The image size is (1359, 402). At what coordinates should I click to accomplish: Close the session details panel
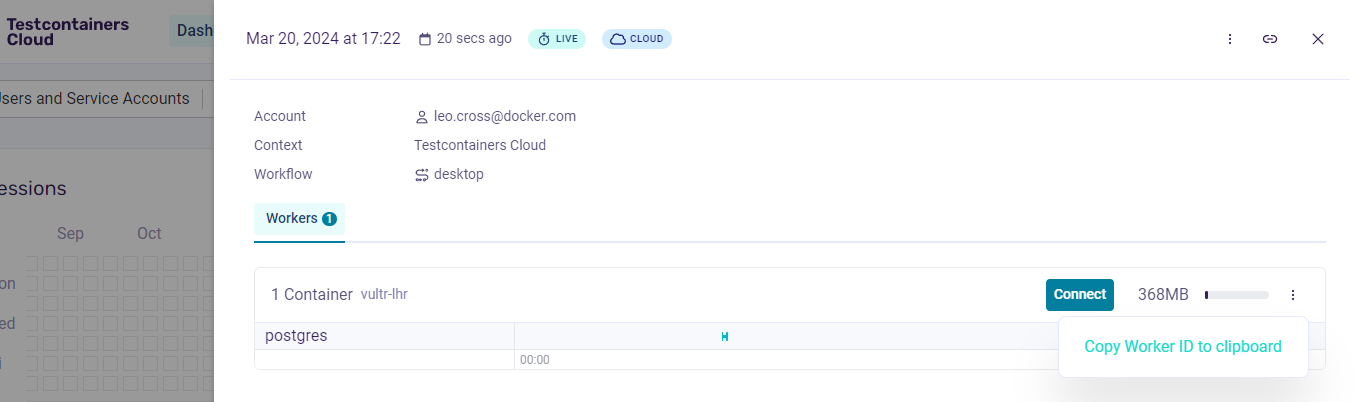[1318, 39]
